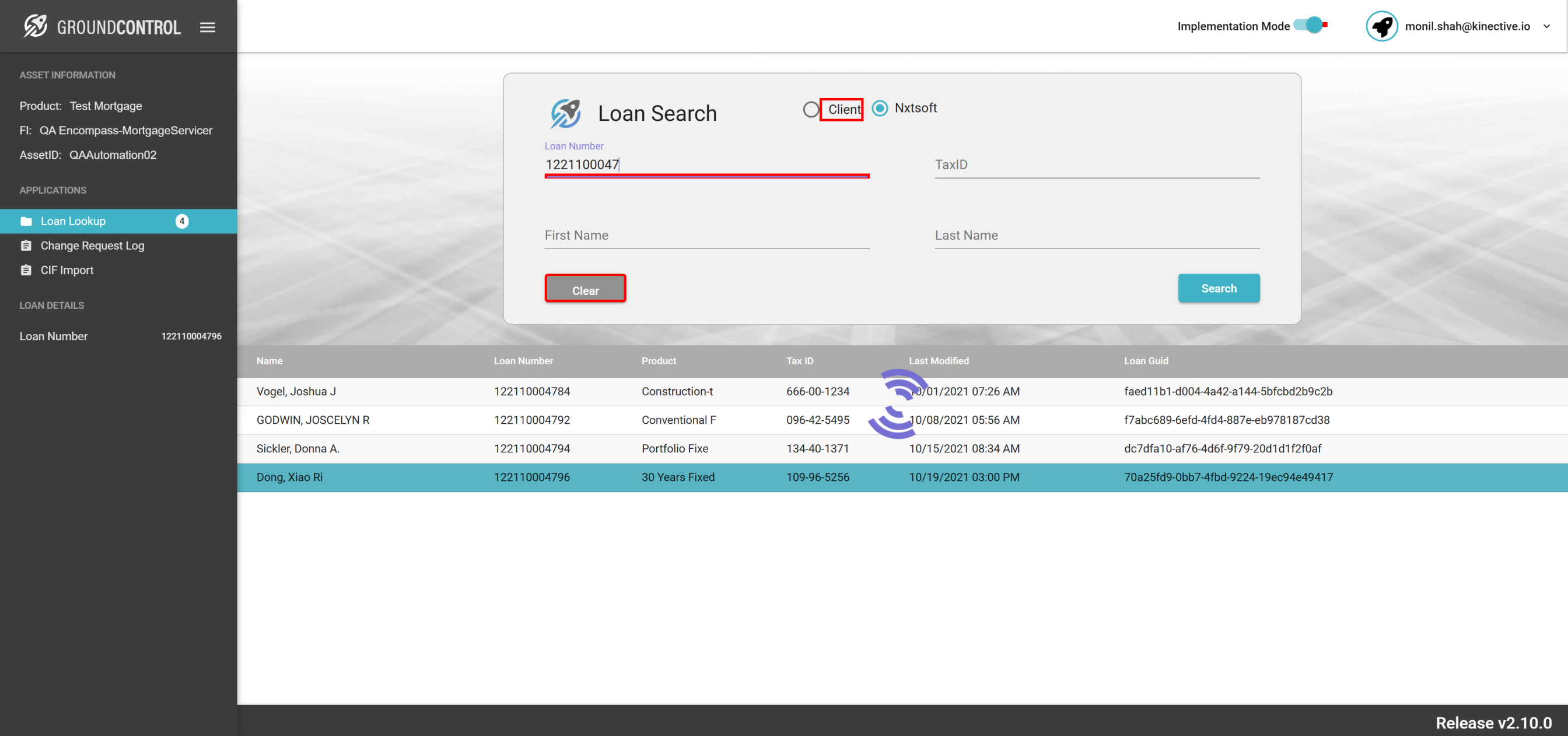Click the Change Request Log clipboard icon
The width and height of the screenshot is (1568, 736).
point(26,246)
